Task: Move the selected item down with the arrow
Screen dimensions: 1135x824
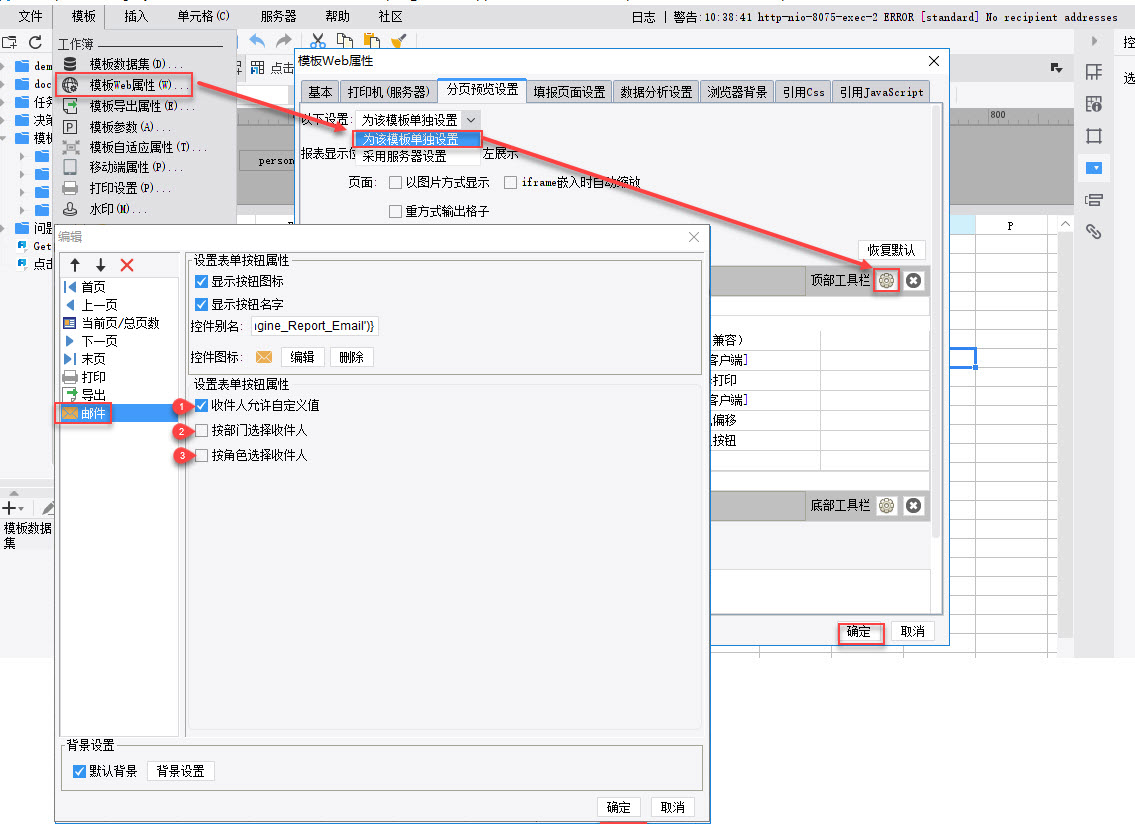Action: 101,265
